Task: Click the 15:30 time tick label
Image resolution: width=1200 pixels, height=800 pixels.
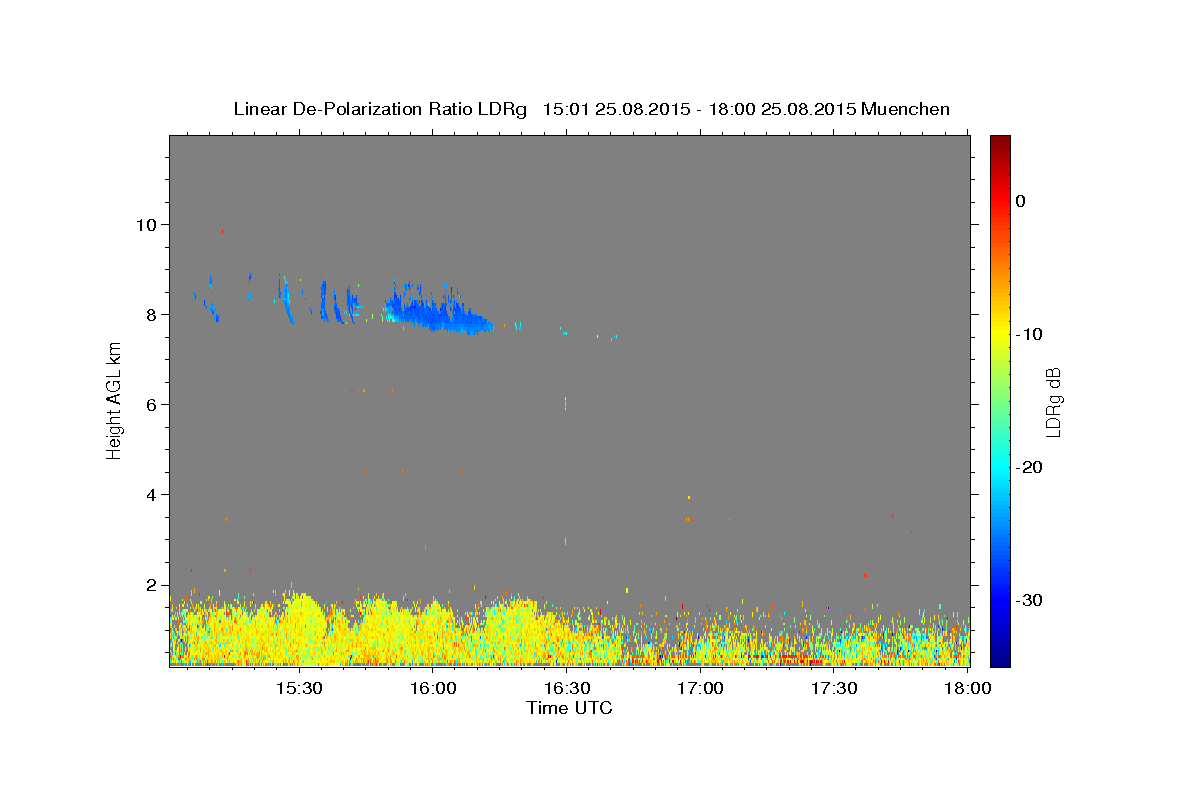Action: (299, 689)
